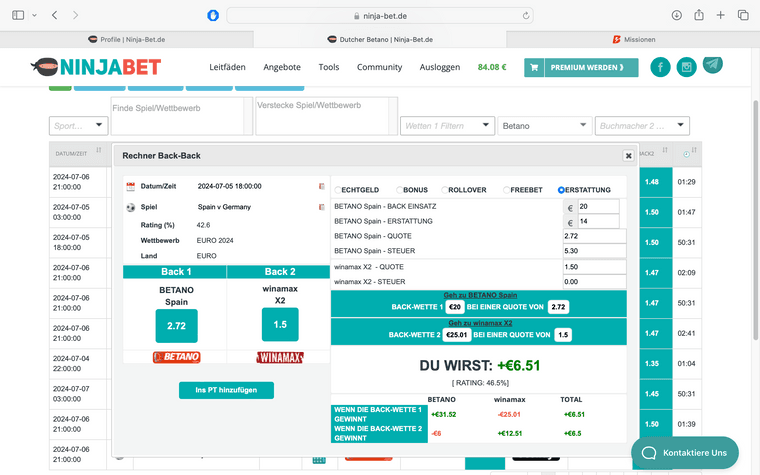This screenshot has height=475, width=760.
Task: Select the ECHTGELD radio option
Action: tap(338, 190)
